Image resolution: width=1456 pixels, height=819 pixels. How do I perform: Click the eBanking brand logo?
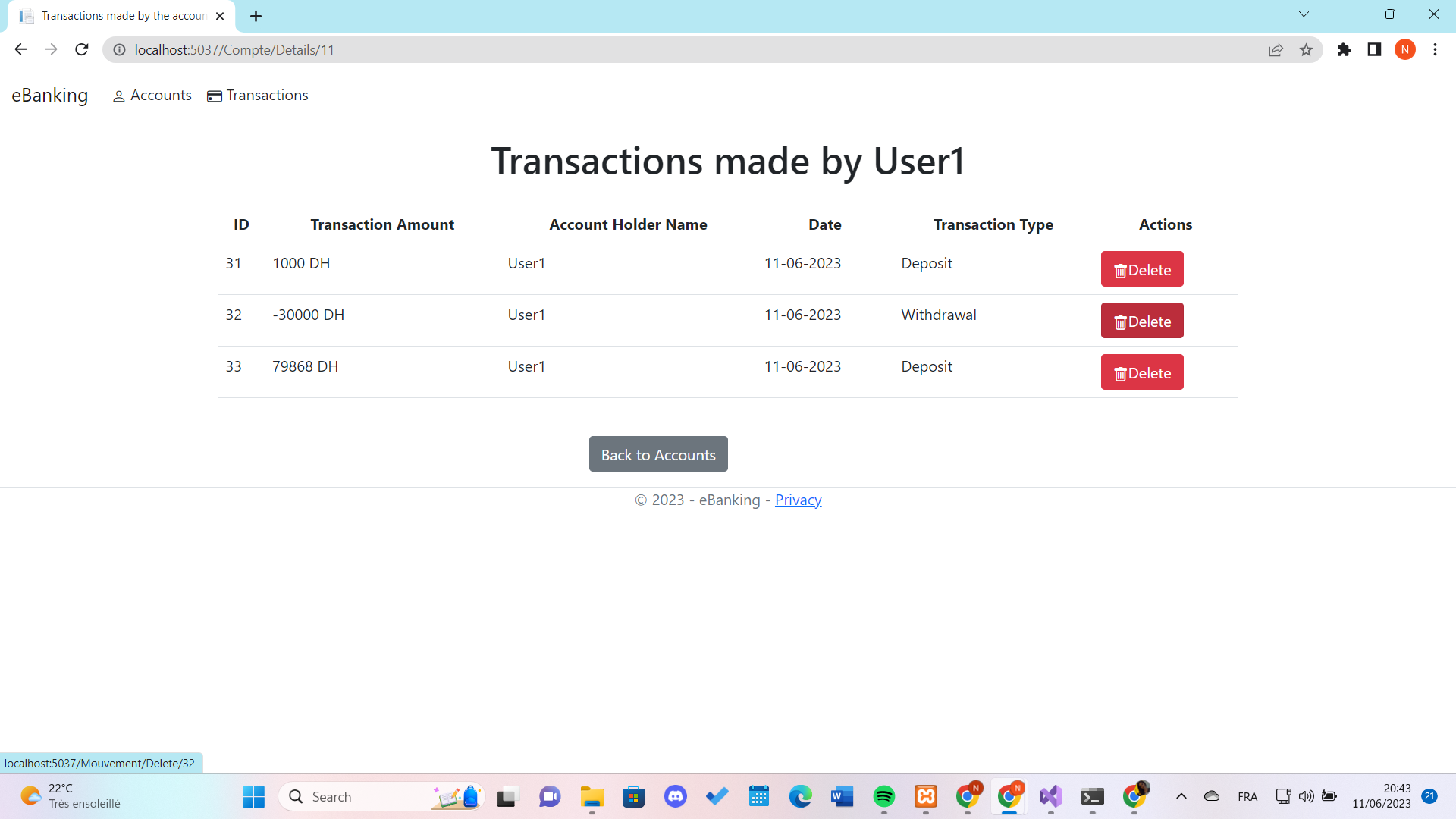pos(50,96)
